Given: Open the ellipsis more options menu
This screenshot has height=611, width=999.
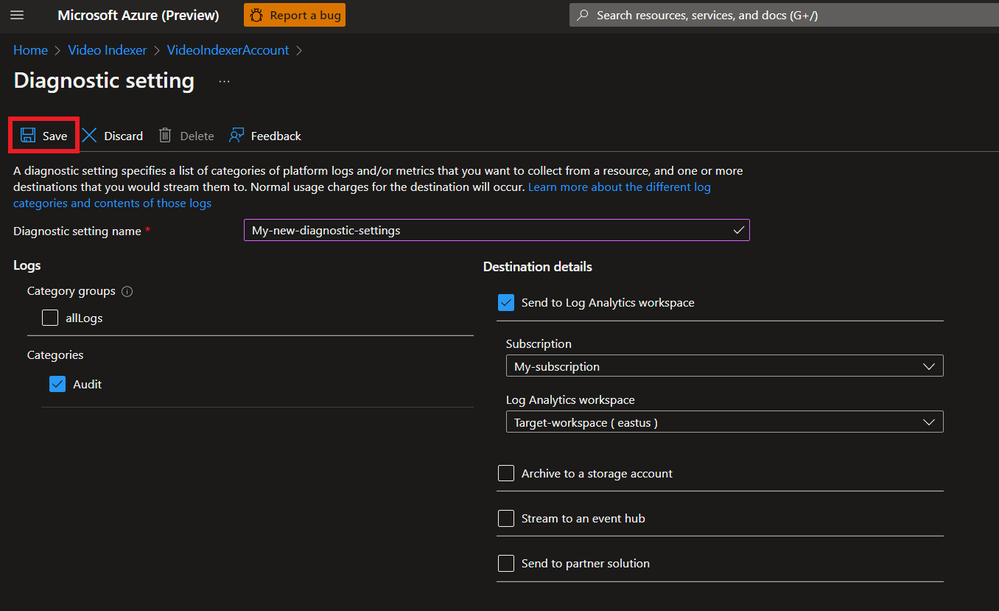Looking at the screenshot, I should coord(224,82).
